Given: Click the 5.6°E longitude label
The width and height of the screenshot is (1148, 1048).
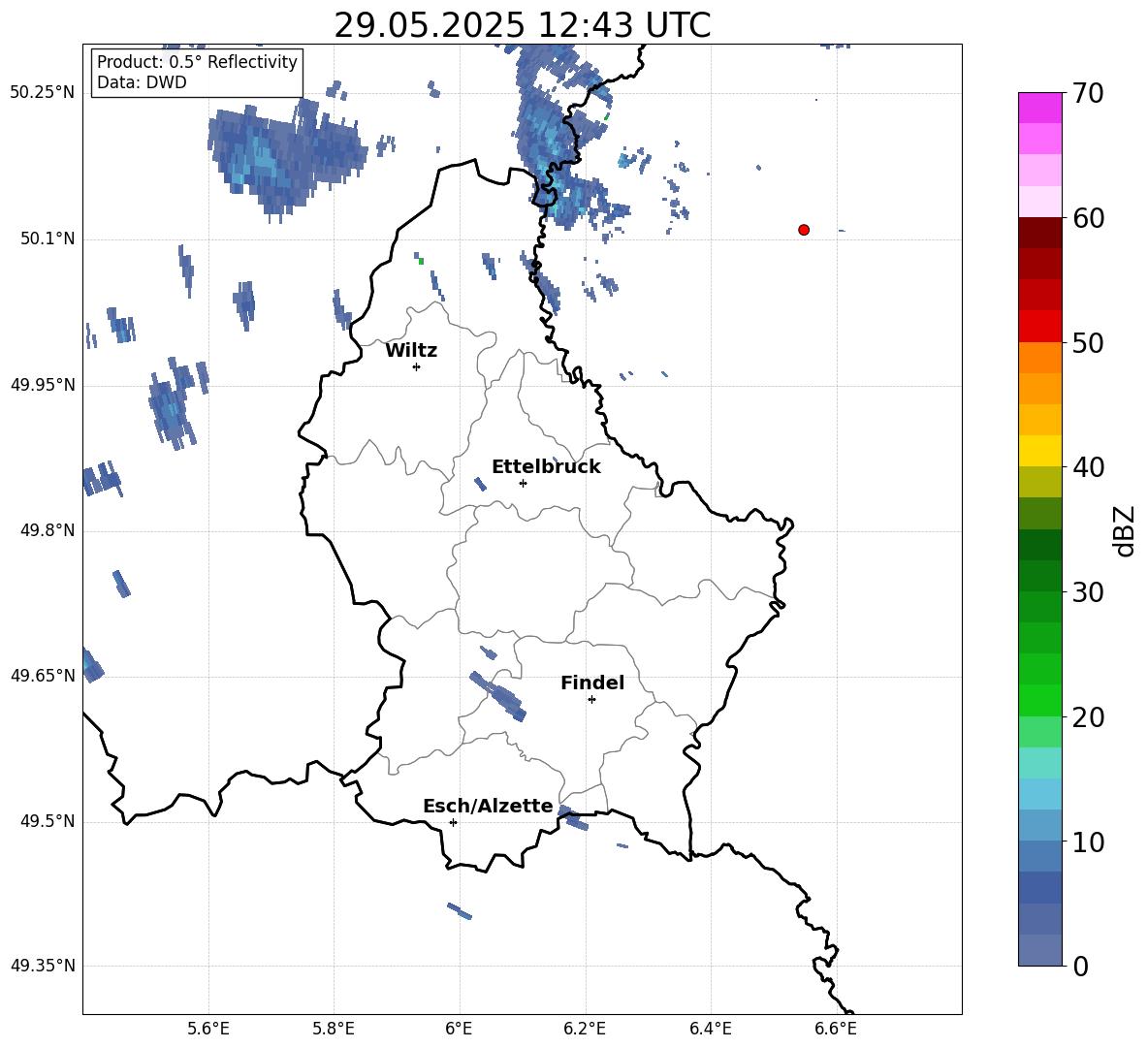Looking at the screenshot, I should coord(208,1029).
